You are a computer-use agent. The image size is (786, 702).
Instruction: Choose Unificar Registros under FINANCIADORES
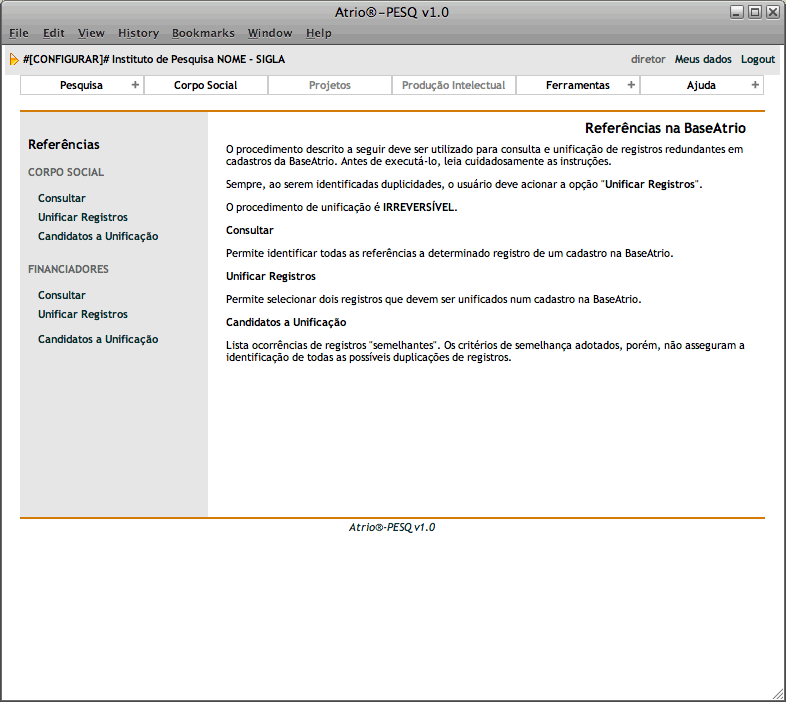coord(83,314)
